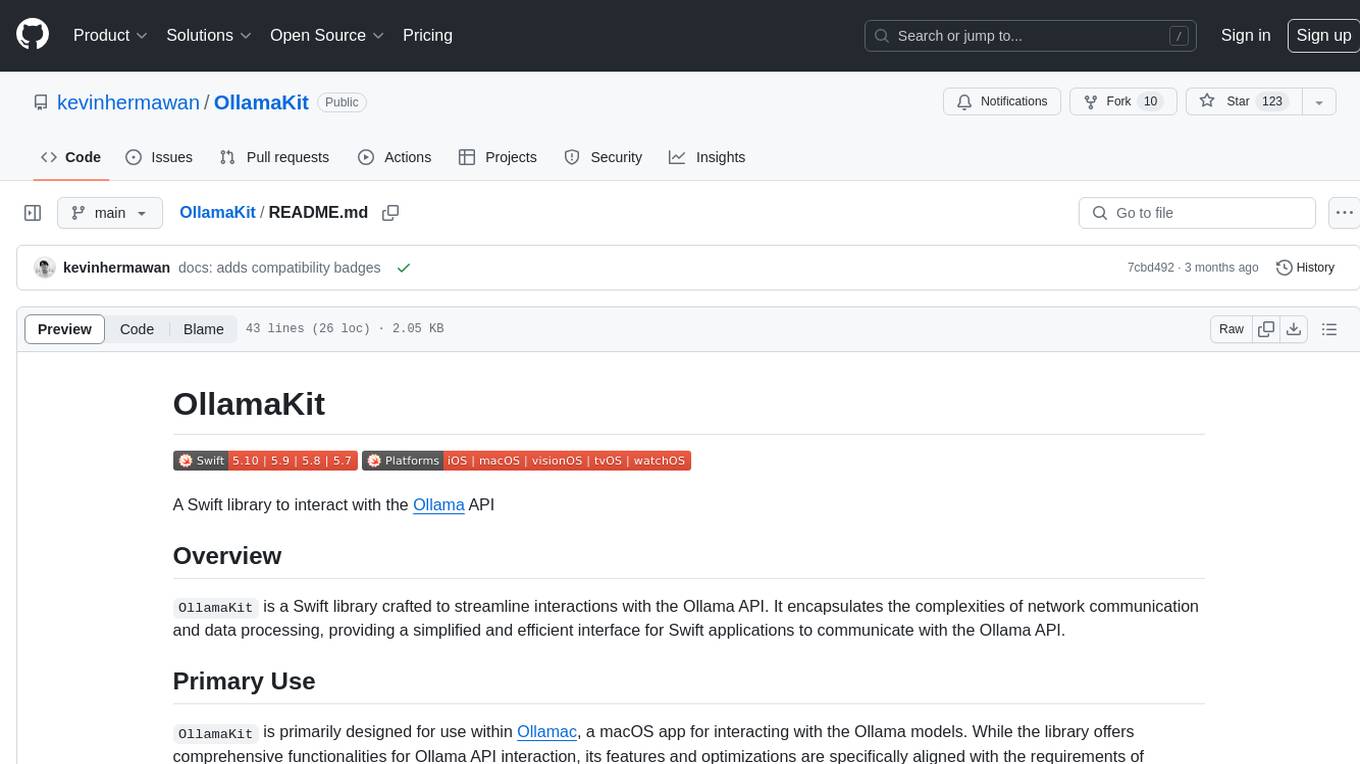Select the Blame view
Viewport: 1360px width, 764px height.
(203, 329)
